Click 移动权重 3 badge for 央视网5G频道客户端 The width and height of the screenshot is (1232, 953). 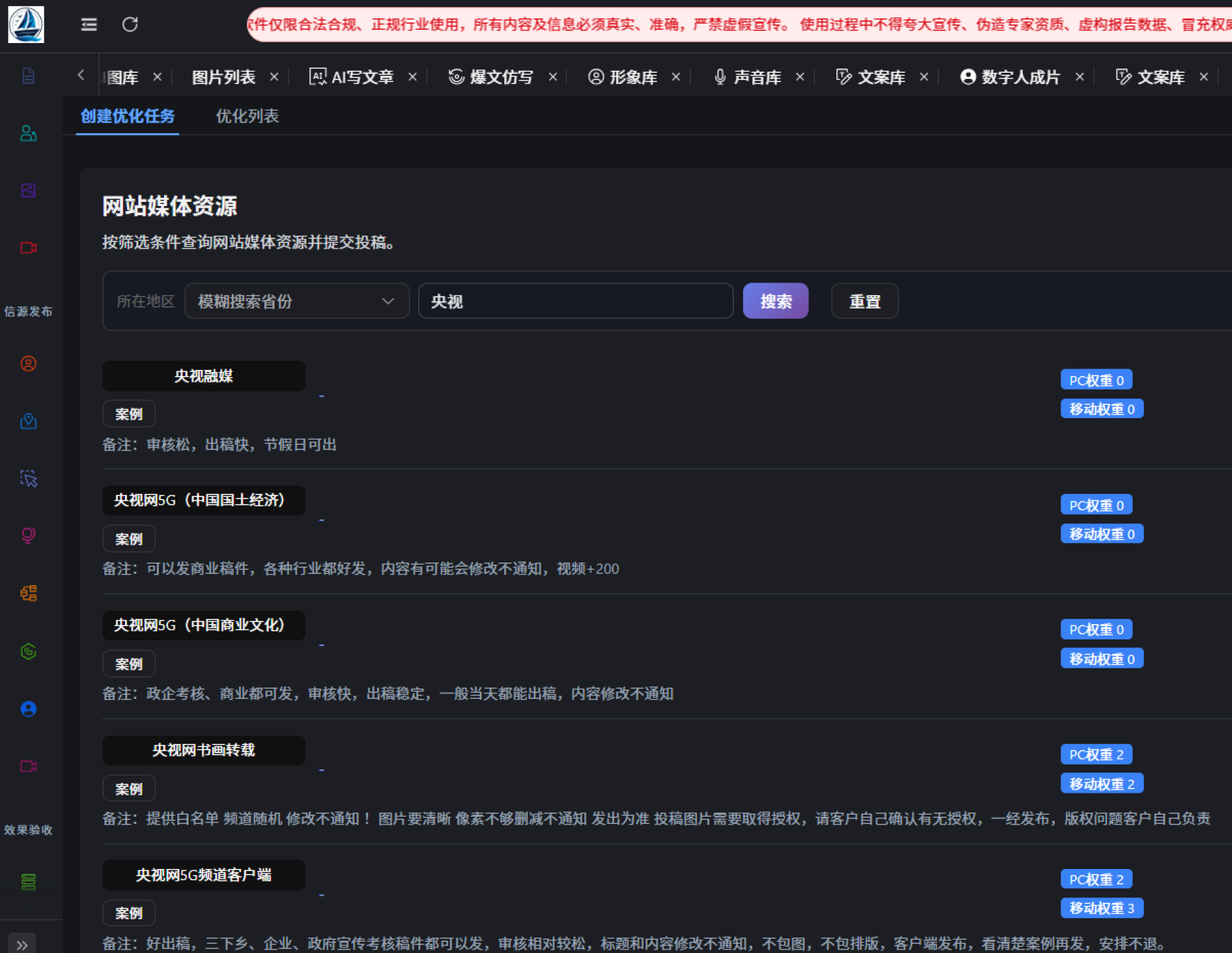coord(1102,908)
